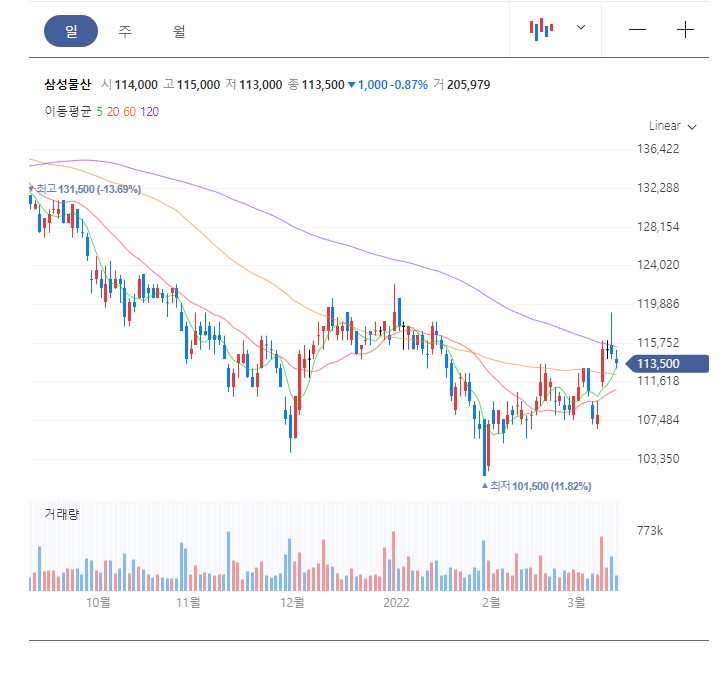Click the 132,288 price axis label
This screenshot has width=723, height=693.
658,188
